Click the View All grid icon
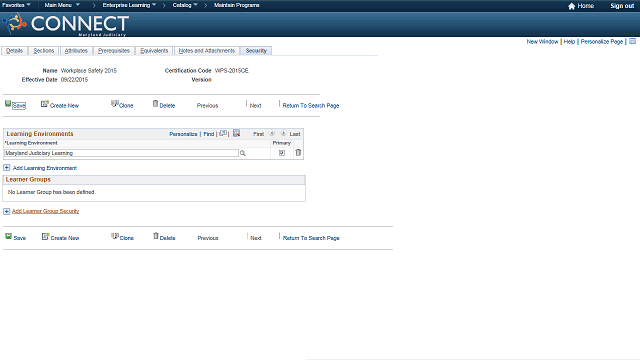This screenshot has width=640, height=360. (x=223, y=133)
